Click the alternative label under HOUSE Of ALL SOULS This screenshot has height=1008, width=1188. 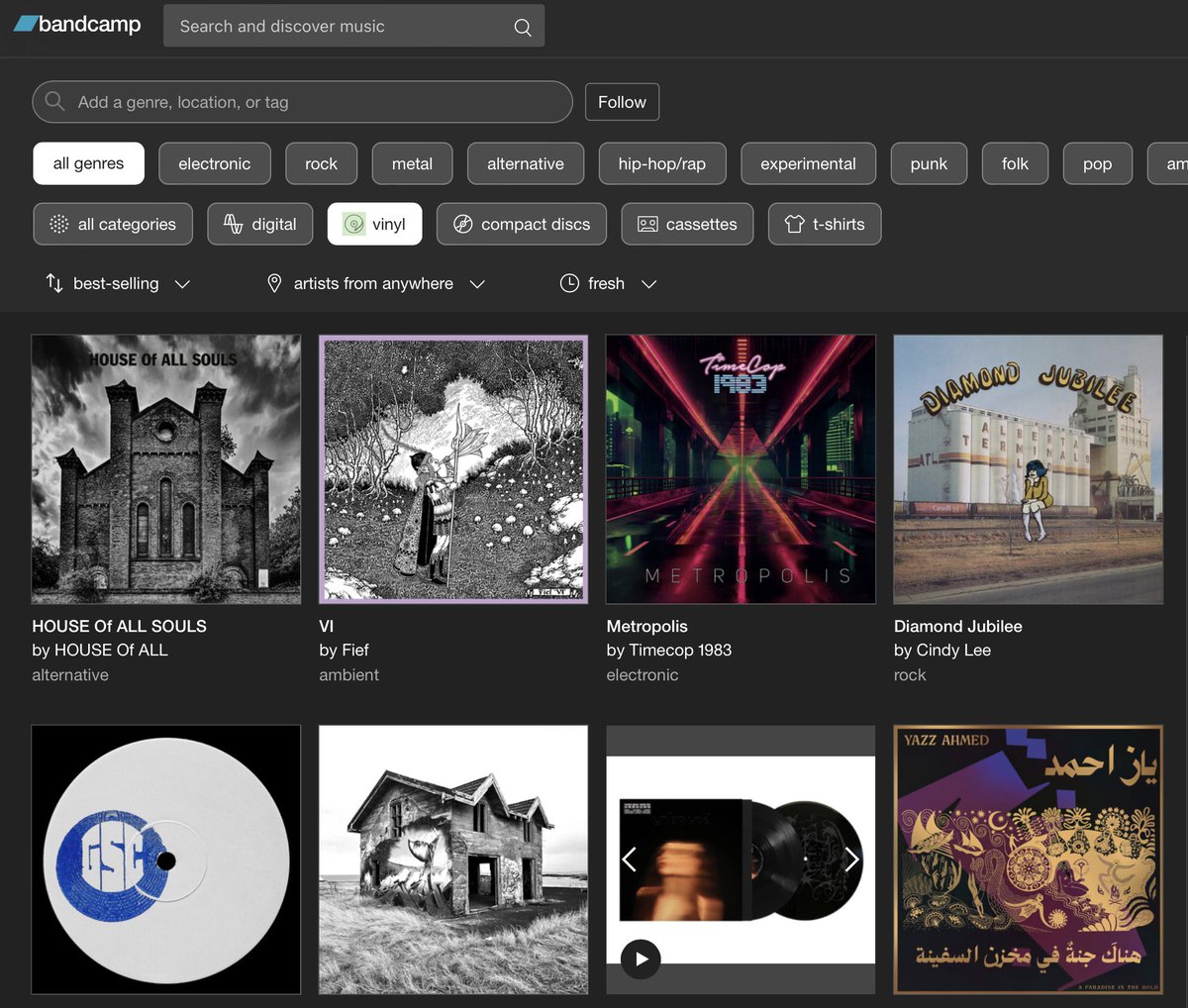pyautogui.click(x=70, y=674)
